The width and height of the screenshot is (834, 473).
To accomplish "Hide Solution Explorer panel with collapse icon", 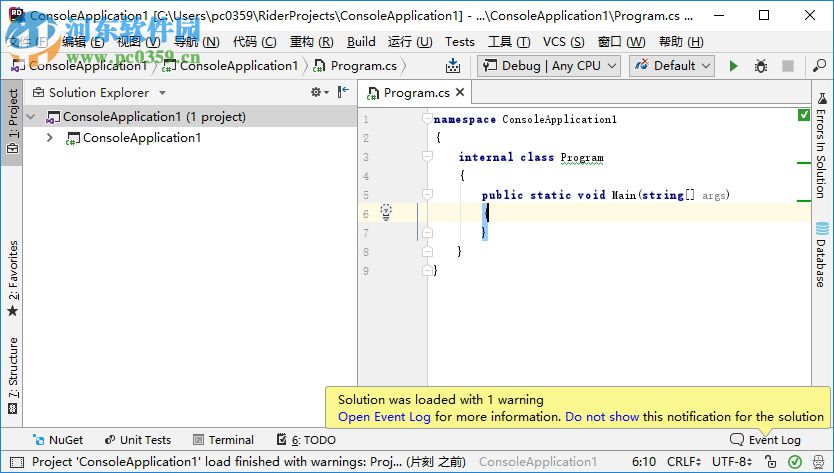I will 343,92.
